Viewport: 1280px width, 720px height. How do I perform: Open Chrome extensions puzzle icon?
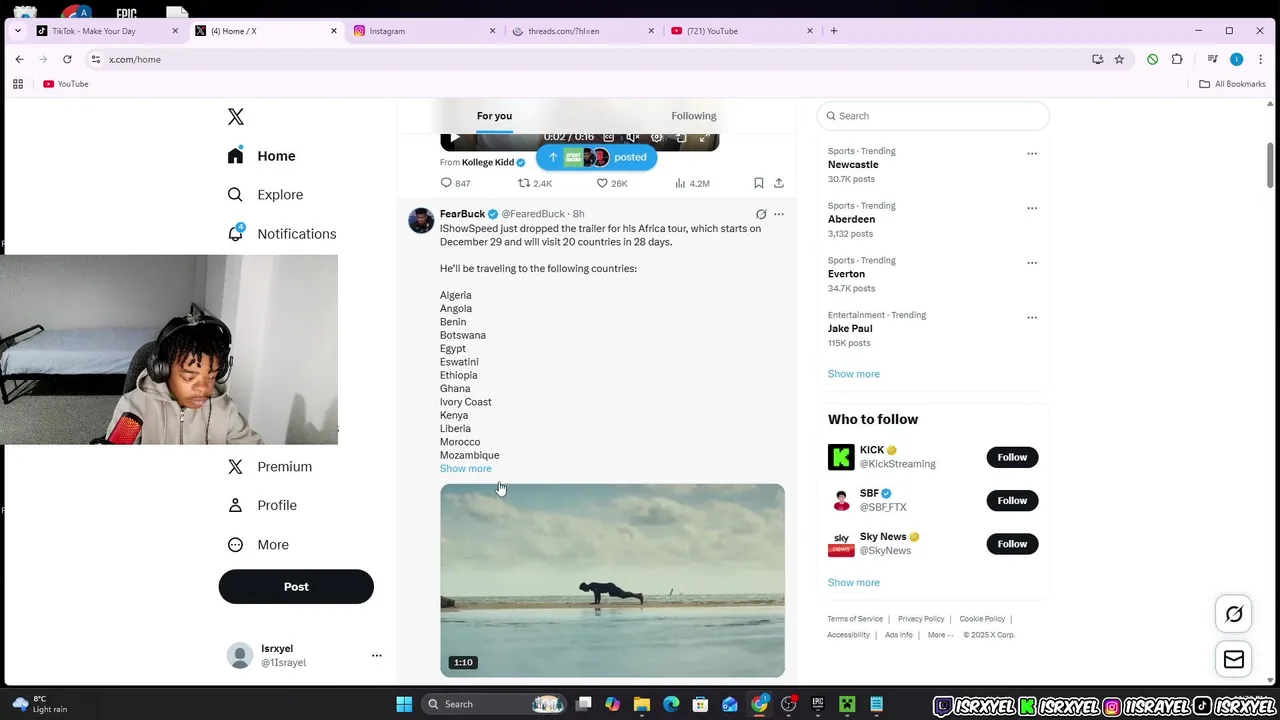(1177, 59)
